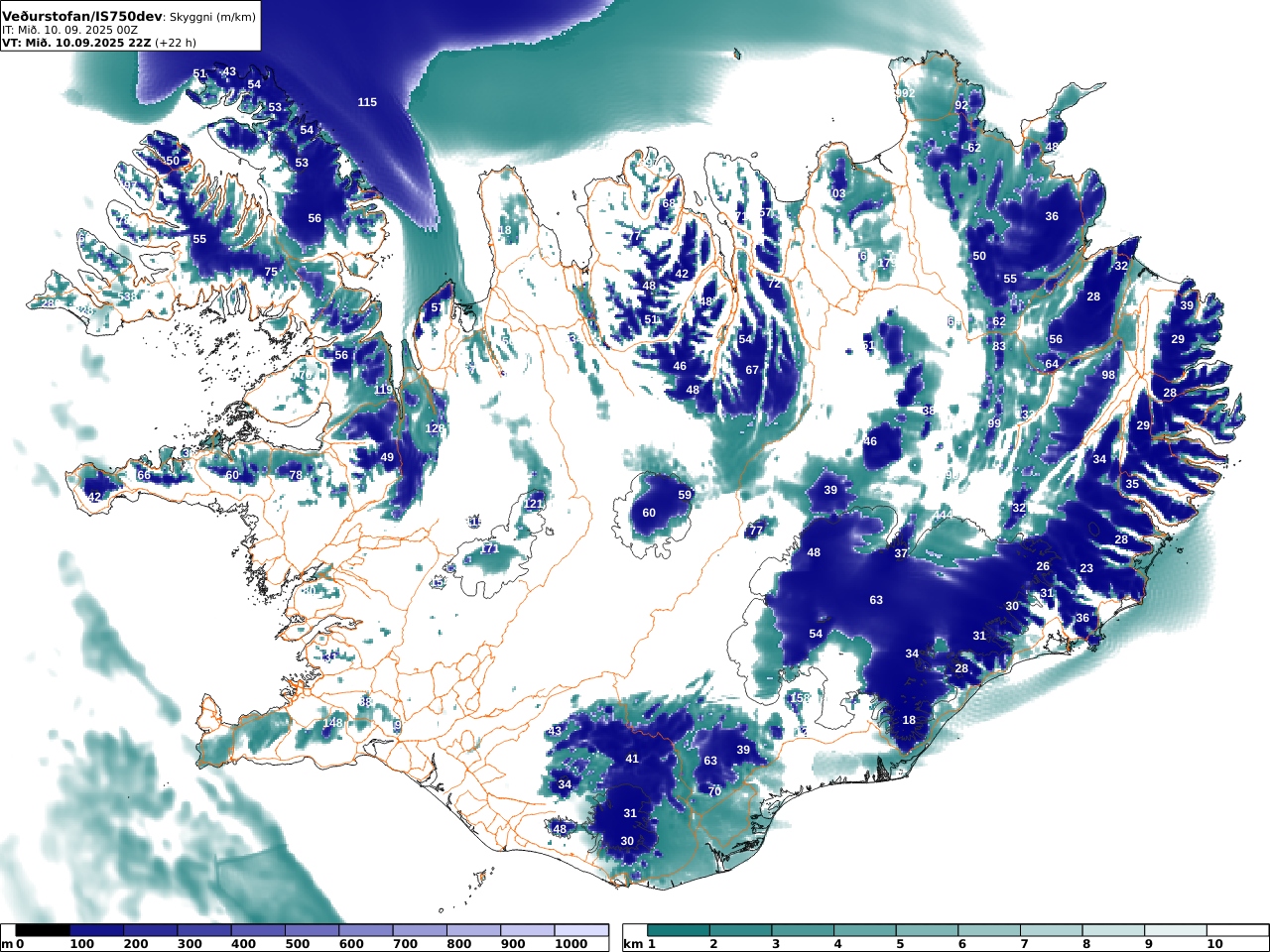
Task: Click the '148' value on the southwest peninsula
Action: click(x=332, y=723)
